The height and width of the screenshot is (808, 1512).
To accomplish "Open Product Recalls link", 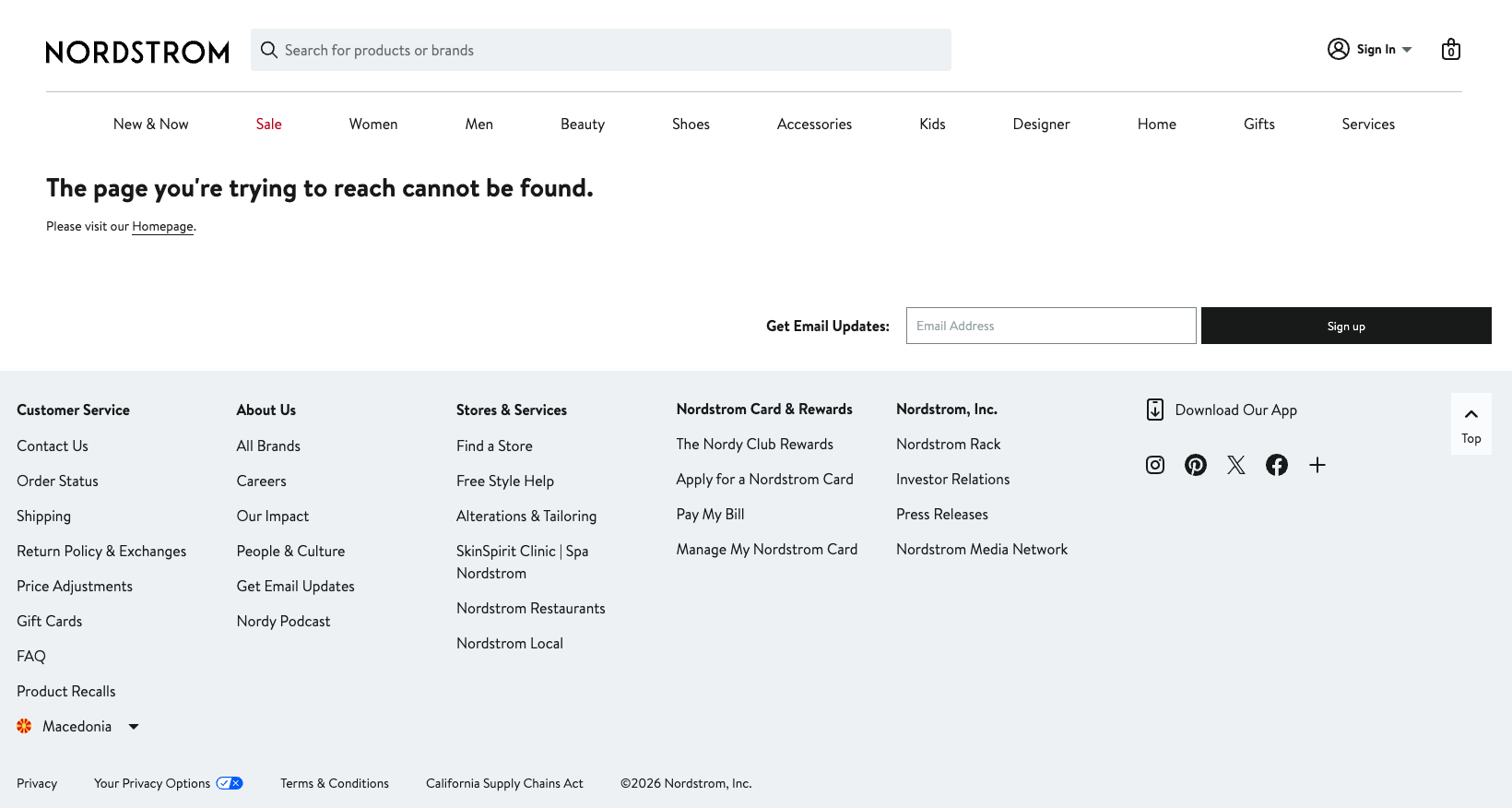I will (66, 691).
